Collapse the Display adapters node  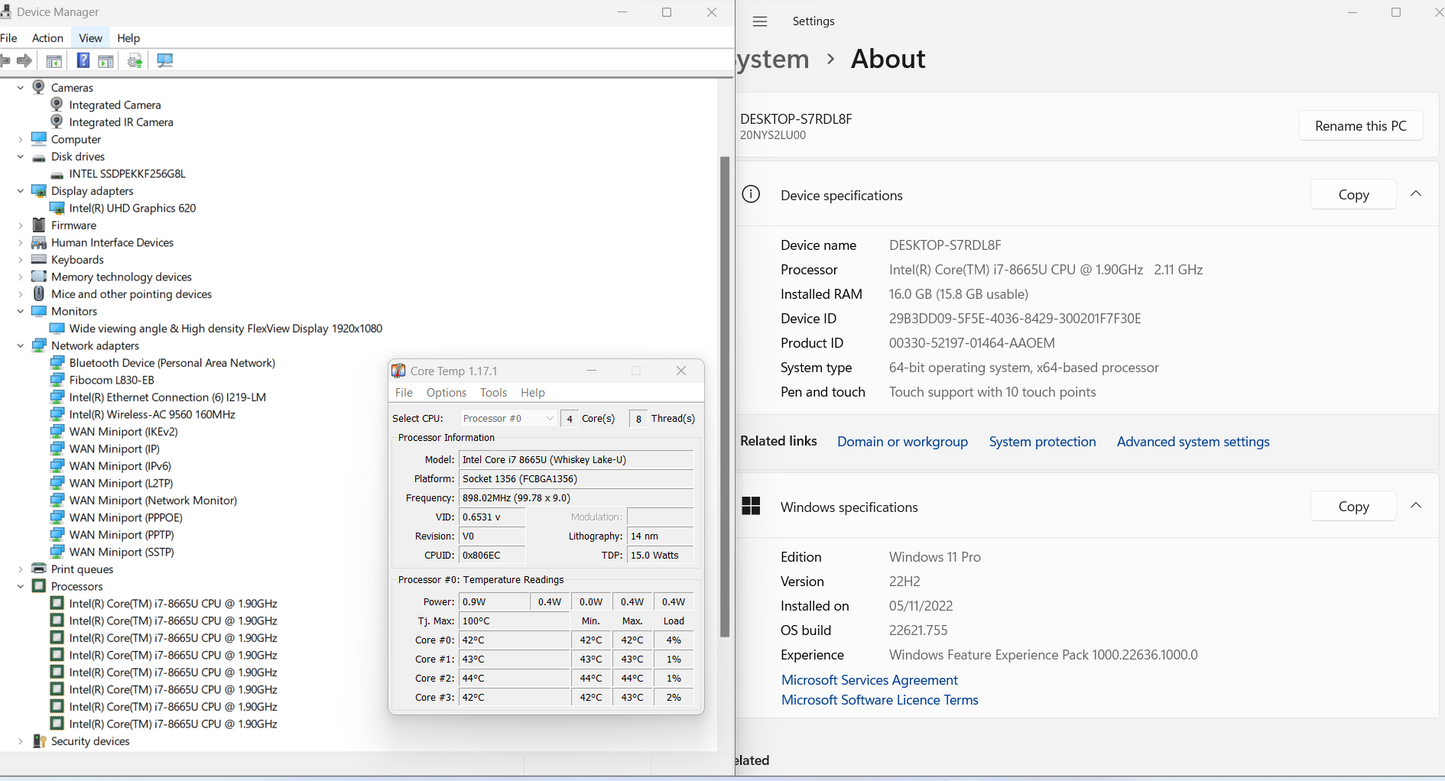(x=20, y=191)
